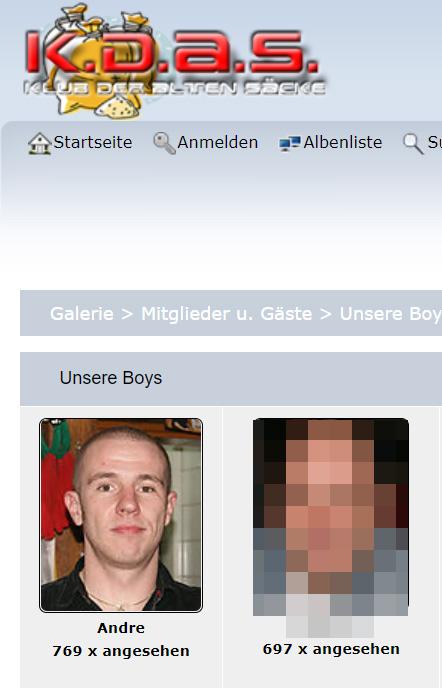Screen dimensions: 442x688
Task: Open the thumbnail captioned Andre
Action: pyautogui.click(x=121, y=515)
